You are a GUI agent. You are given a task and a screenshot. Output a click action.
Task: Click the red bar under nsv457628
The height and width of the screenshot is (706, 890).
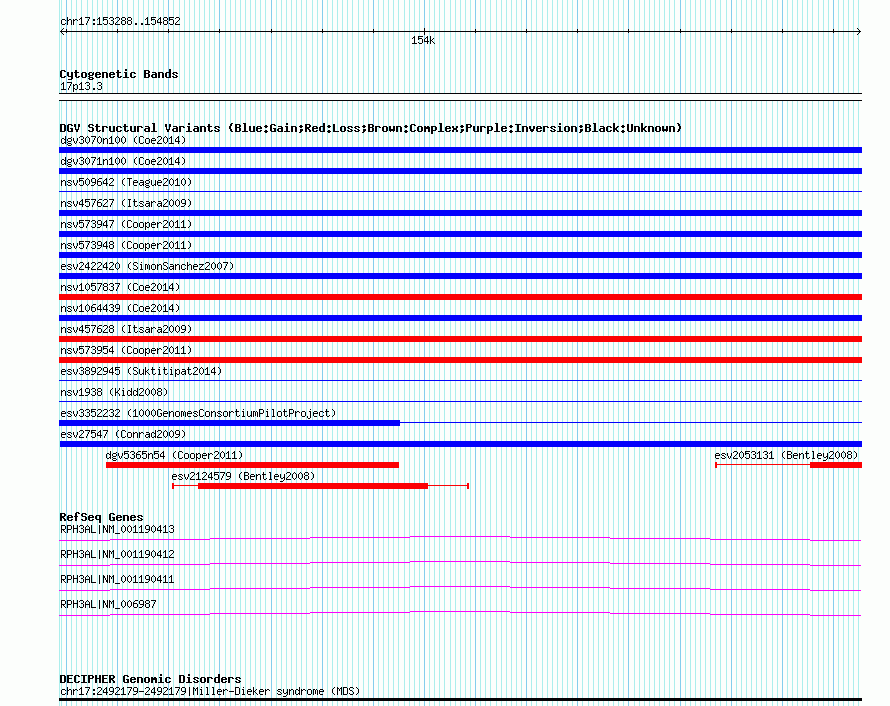(460, 339)
